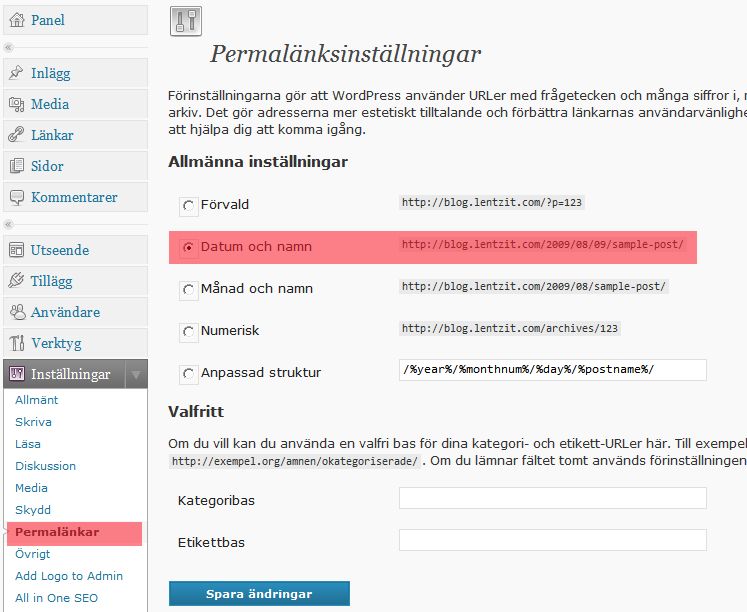Open the All in One SEO submenu item
Viewport: 747px width, 612px height.
[56, 598]
